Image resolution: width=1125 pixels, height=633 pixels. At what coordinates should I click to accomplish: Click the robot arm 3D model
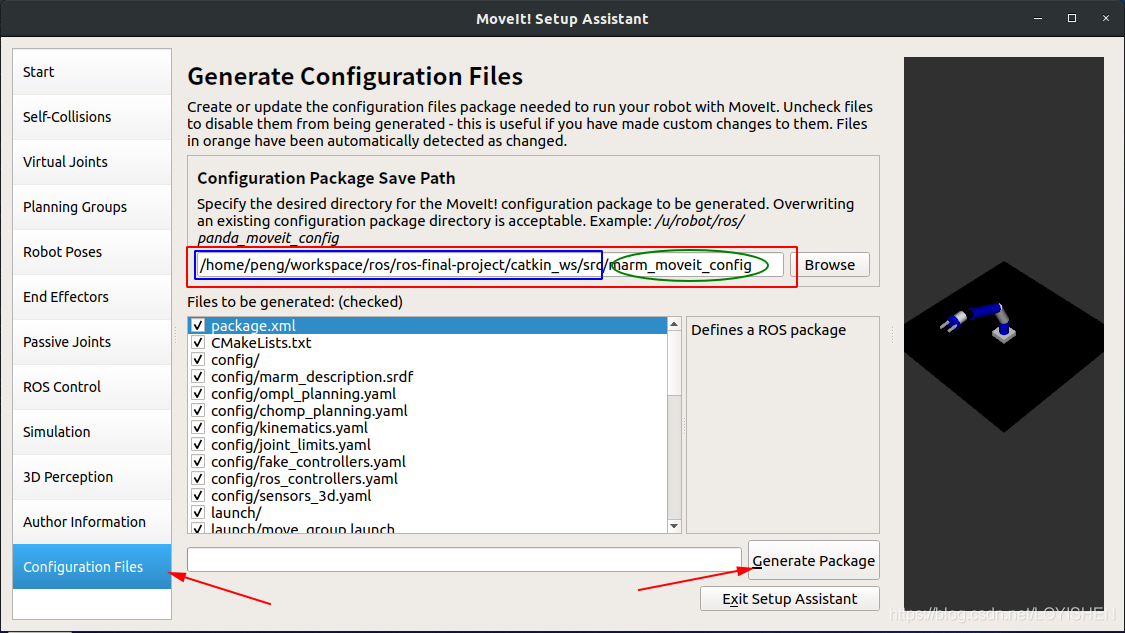pos(979,322)
